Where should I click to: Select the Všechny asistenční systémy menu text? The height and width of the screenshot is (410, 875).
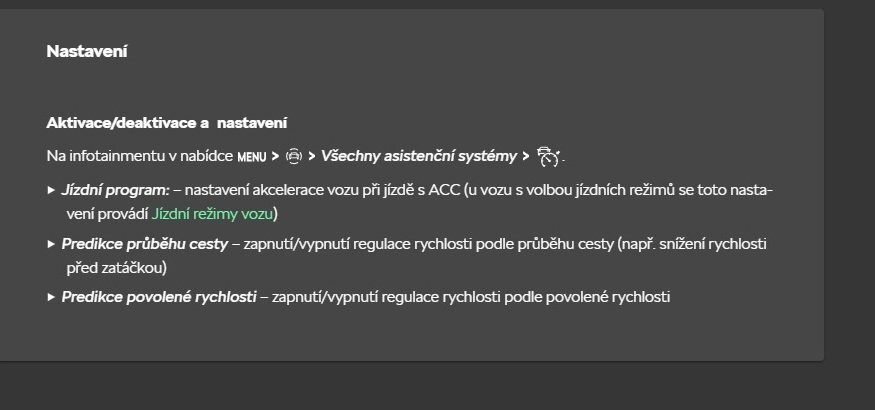tap(419, 157)
